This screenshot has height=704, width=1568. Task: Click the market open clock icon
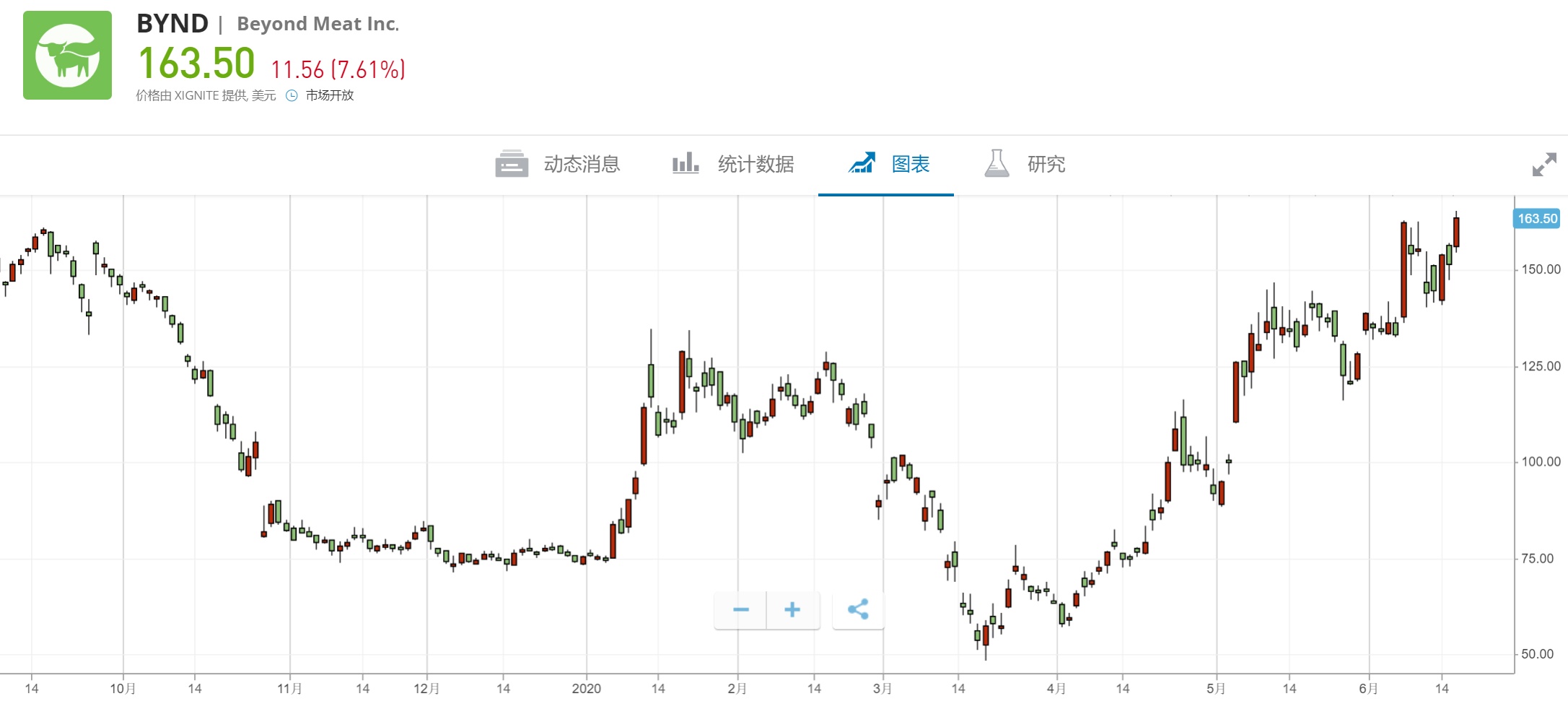pyautogui.click(x=292, y=95)
